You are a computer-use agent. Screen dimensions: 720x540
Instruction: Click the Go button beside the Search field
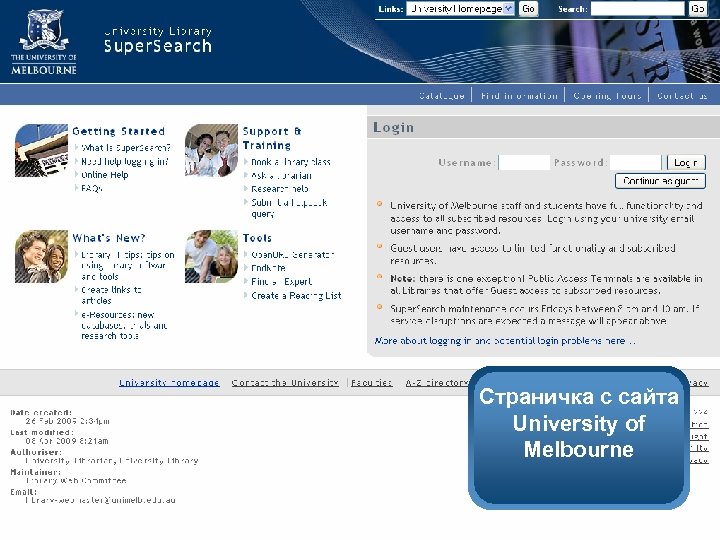tap(698, 9)
